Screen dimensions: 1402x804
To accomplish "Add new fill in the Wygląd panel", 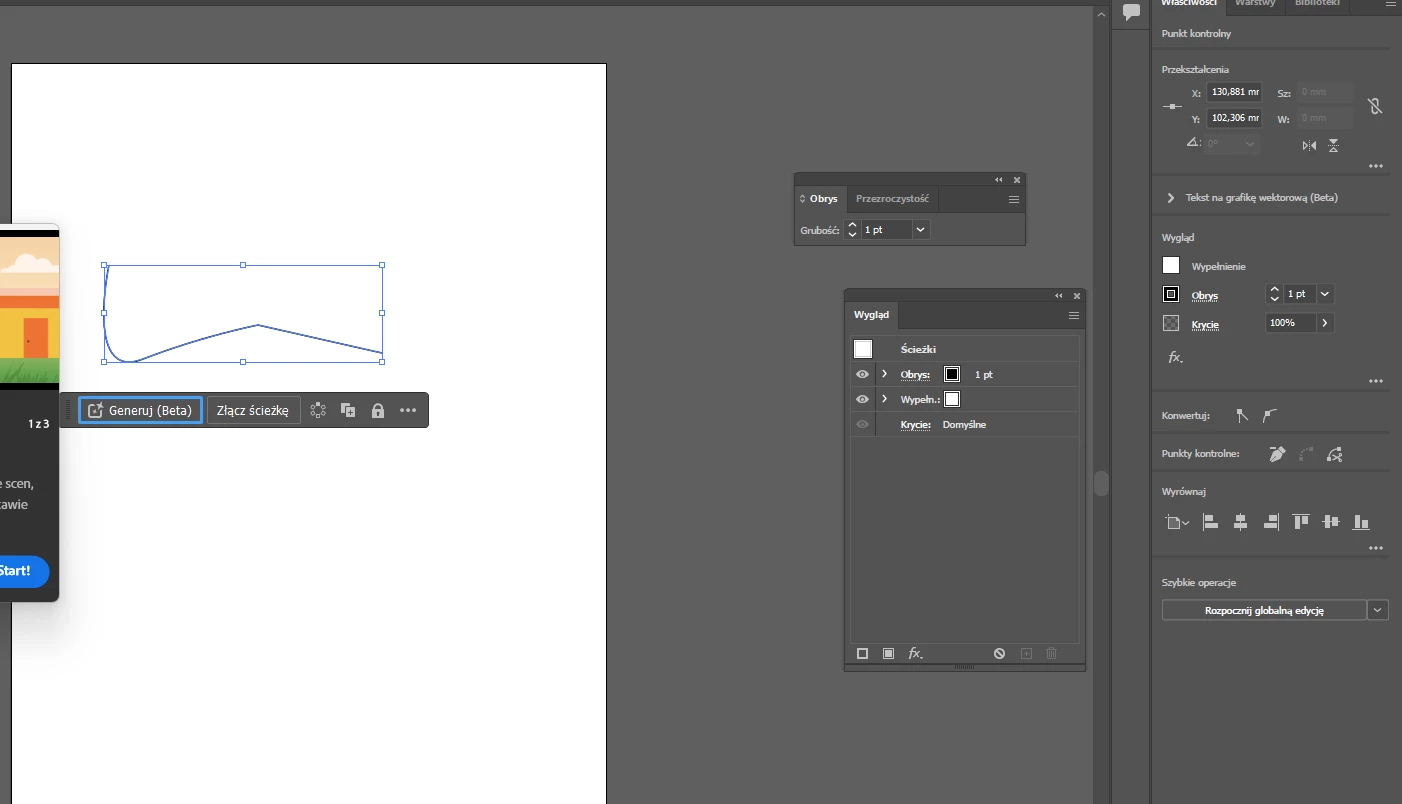I will [888, 654].
